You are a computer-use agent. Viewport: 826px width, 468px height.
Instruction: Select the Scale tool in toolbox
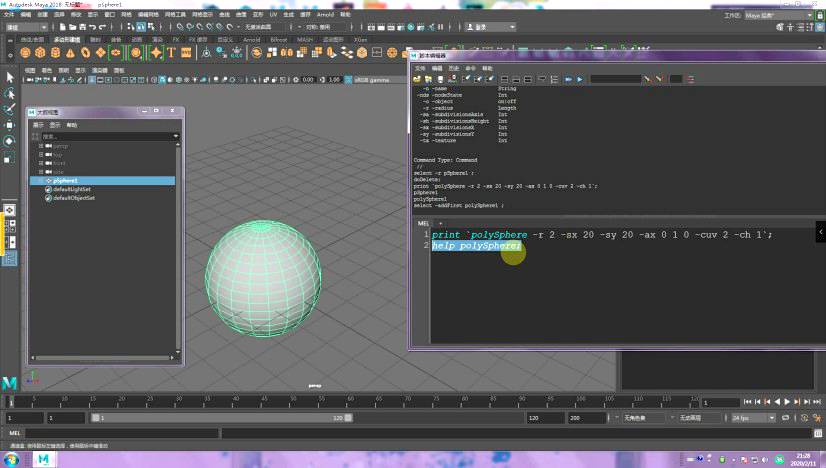tap(9, 158)
